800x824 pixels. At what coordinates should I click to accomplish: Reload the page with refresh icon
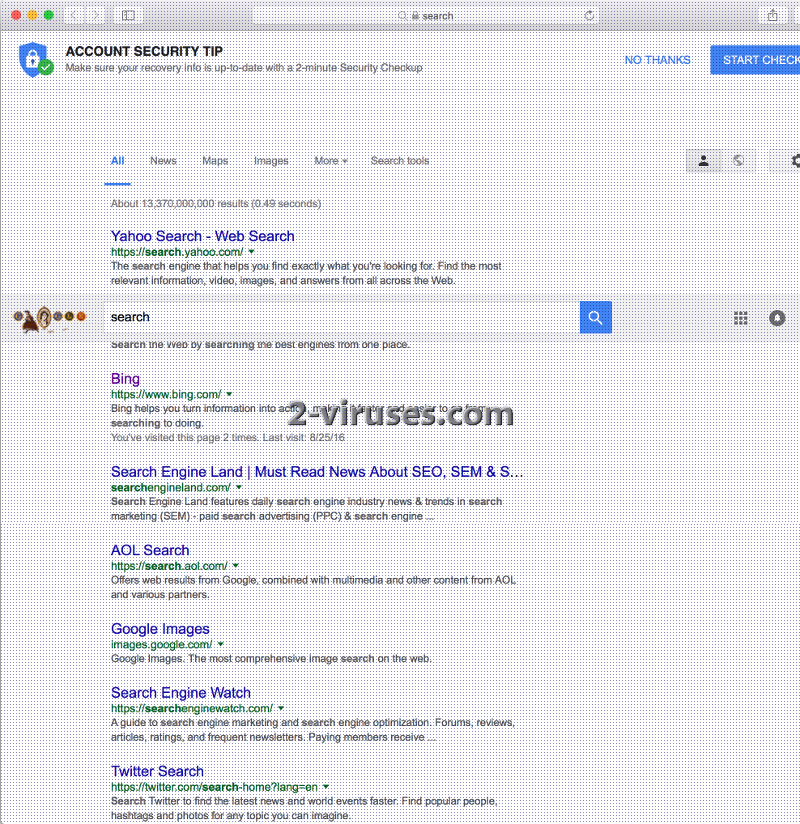coord(589,16)
